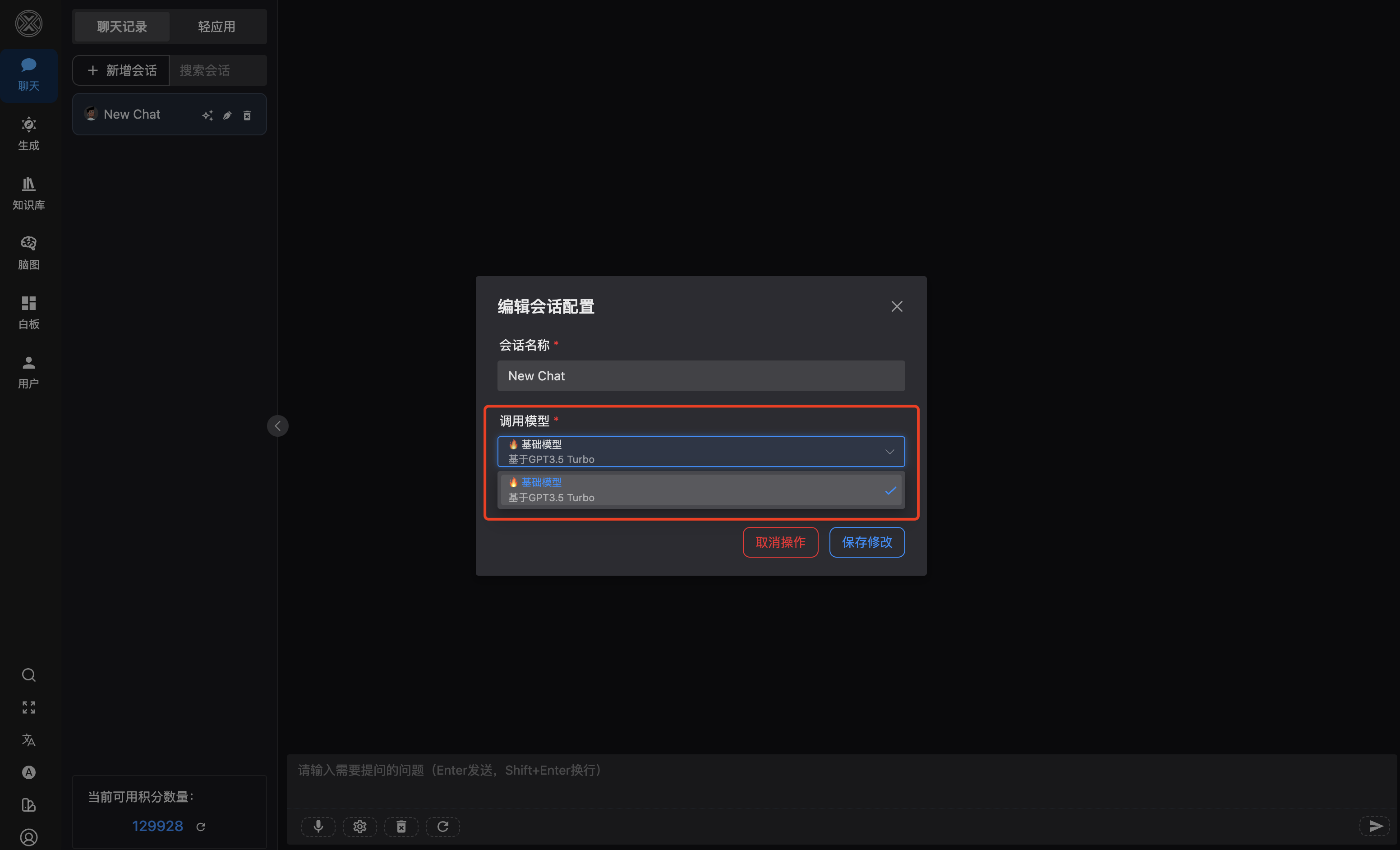Click the 取消操作 button
1400x850 pixels.
pos(780,542)
